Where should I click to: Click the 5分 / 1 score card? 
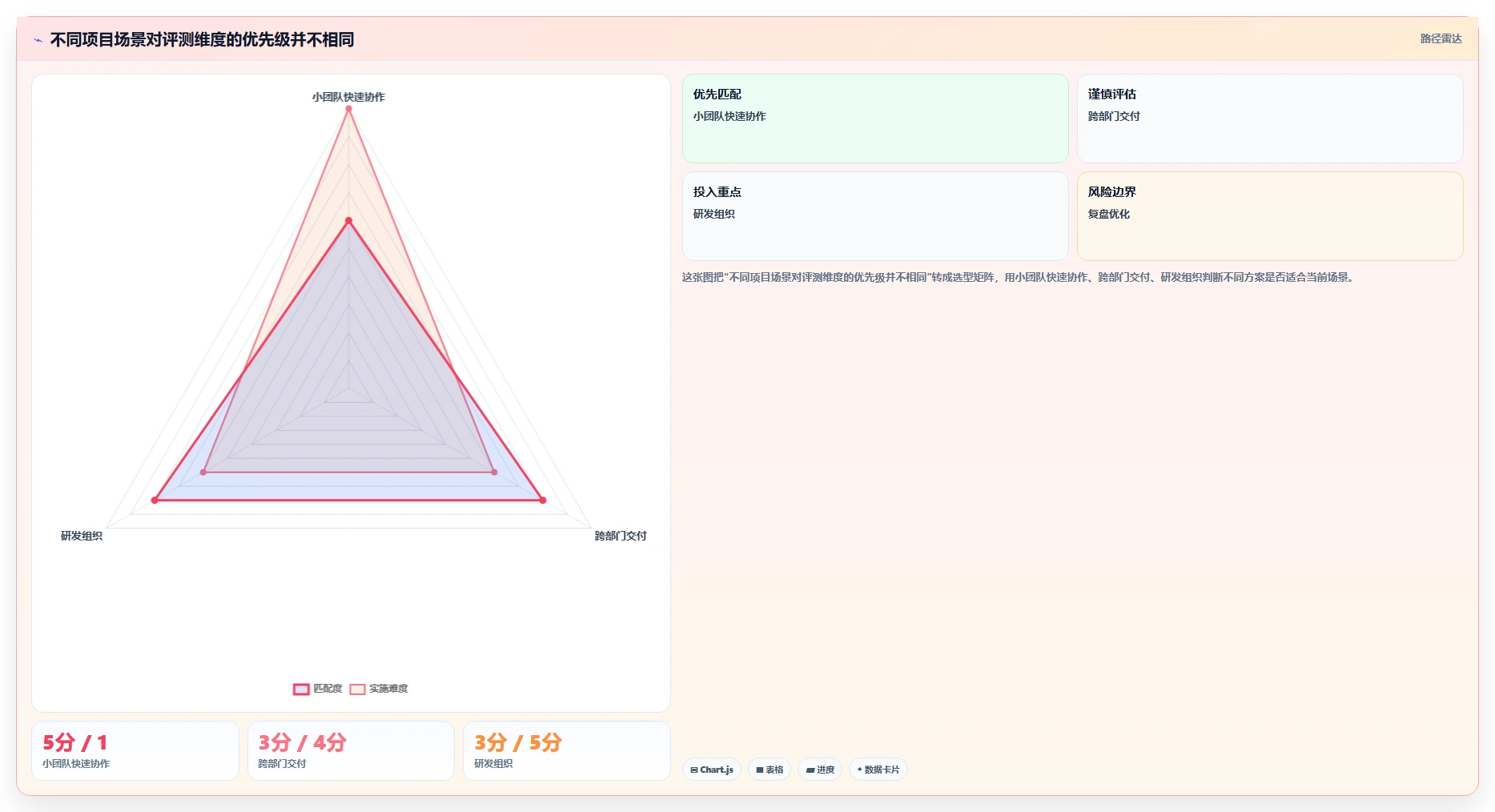tap(135, 750)
